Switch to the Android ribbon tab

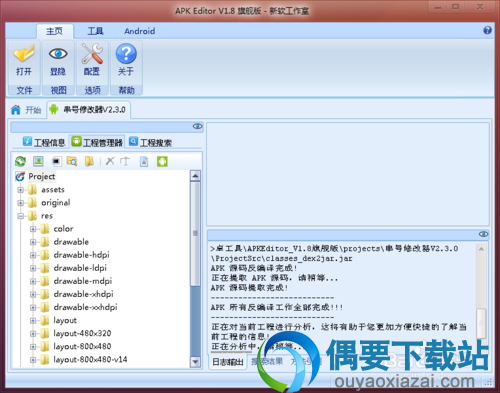(139, 31)
